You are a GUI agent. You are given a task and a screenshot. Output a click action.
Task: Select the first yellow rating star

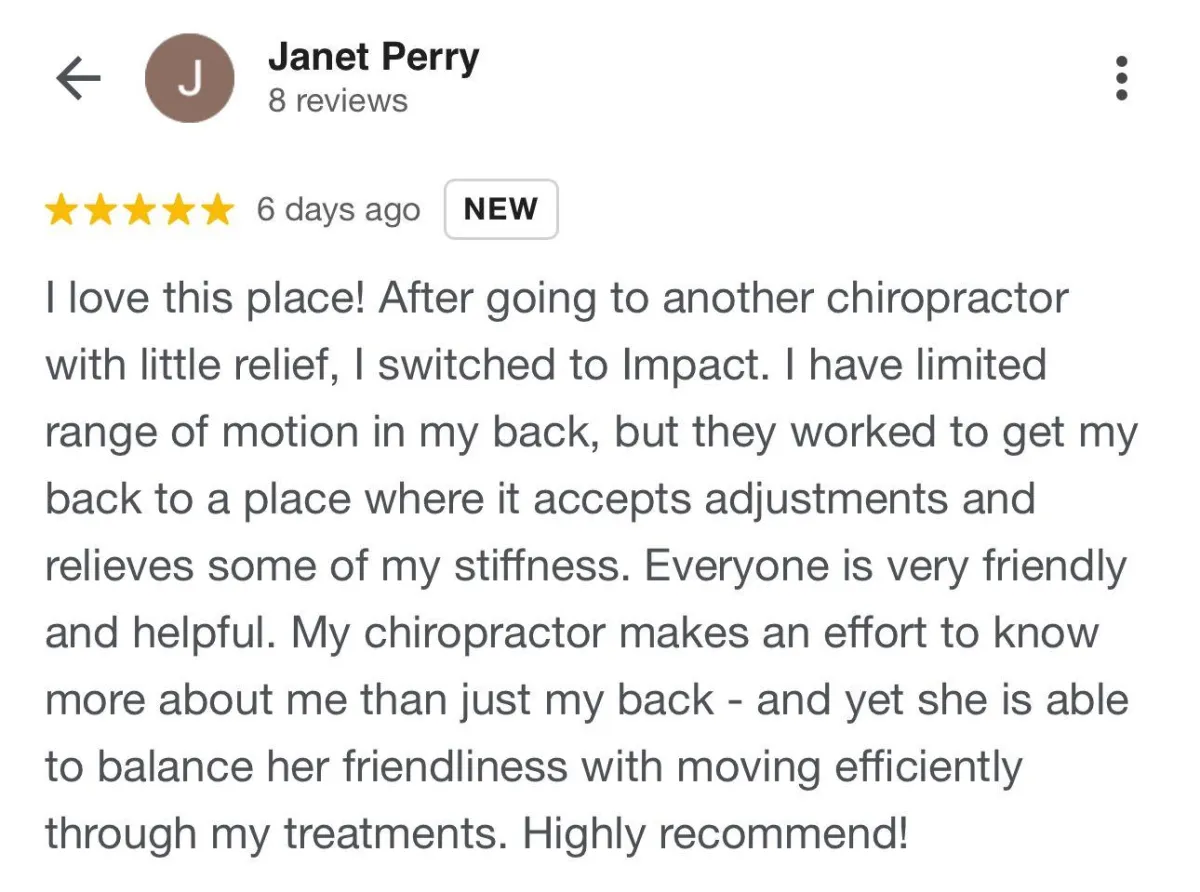[x=63, y=210]
